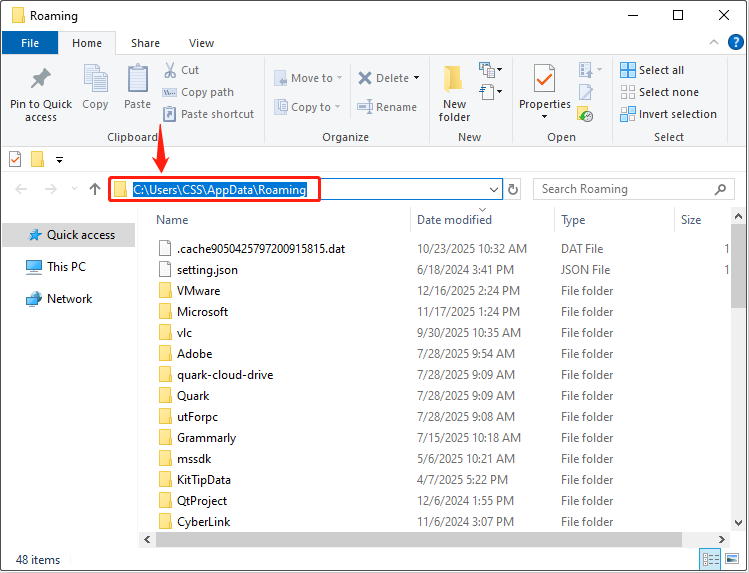This screenshot has width=749, height=573.
Task: Click the Paste clipboard icon
Action: (137, 79)
